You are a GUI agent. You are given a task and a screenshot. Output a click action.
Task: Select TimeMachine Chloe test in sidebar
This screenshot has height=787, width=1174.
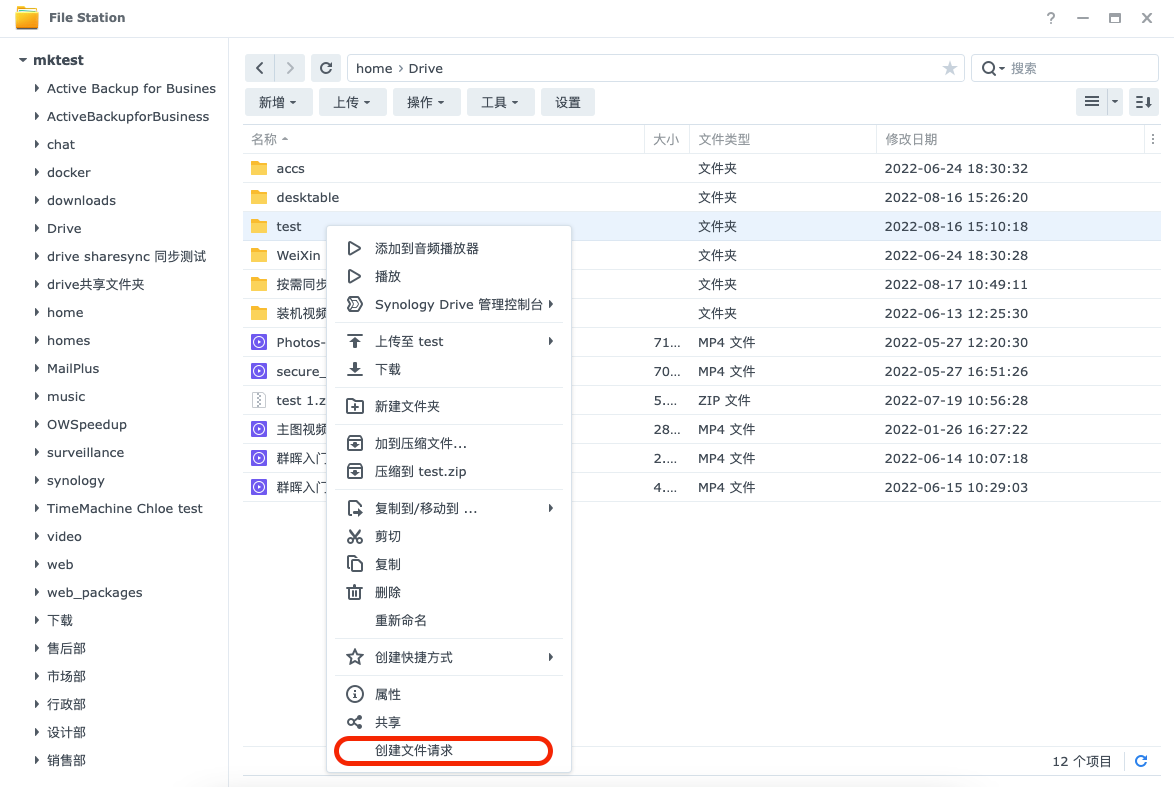(124, 508)
